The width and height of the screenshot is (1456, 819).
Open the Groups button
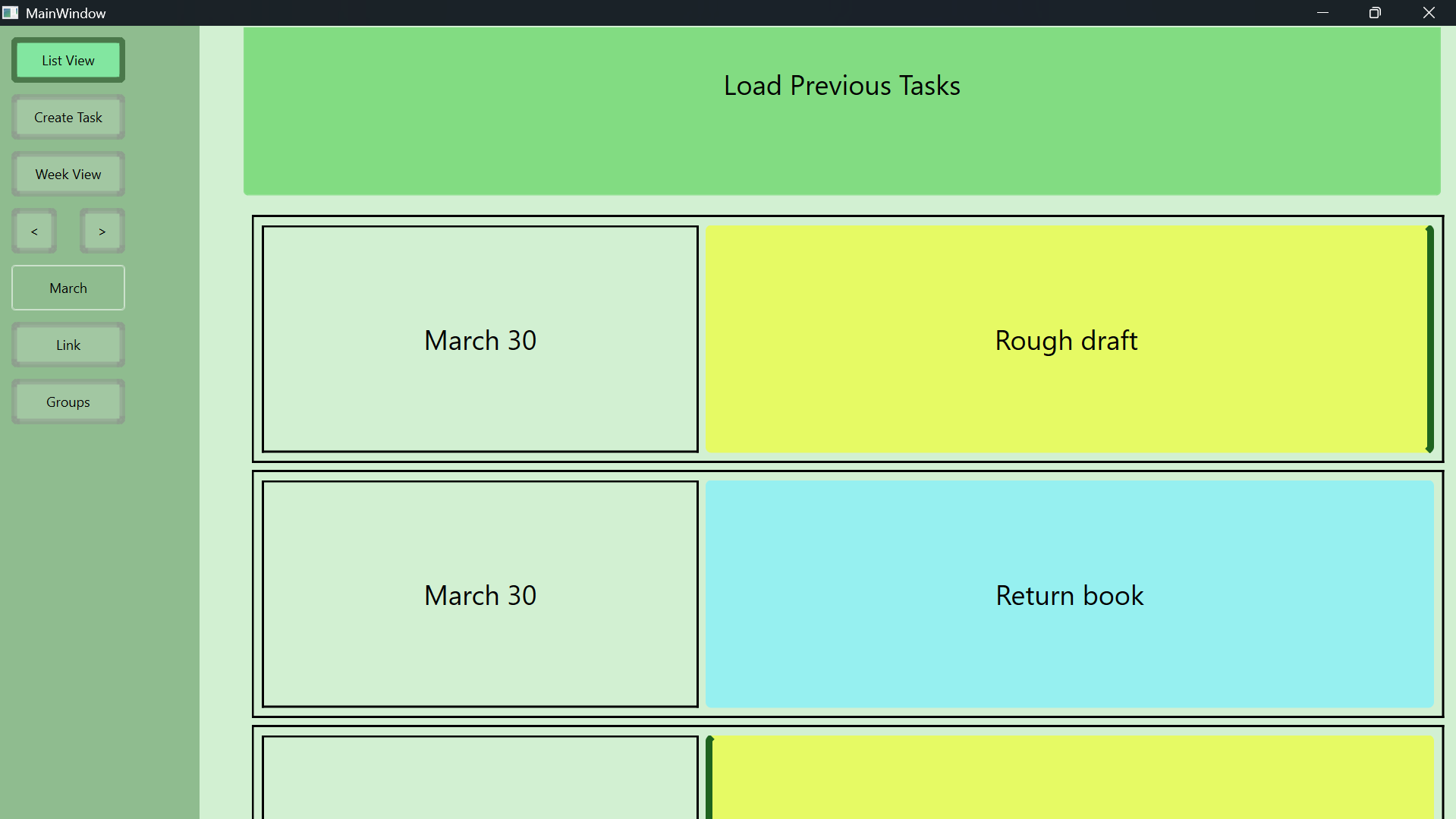point(68,402)
